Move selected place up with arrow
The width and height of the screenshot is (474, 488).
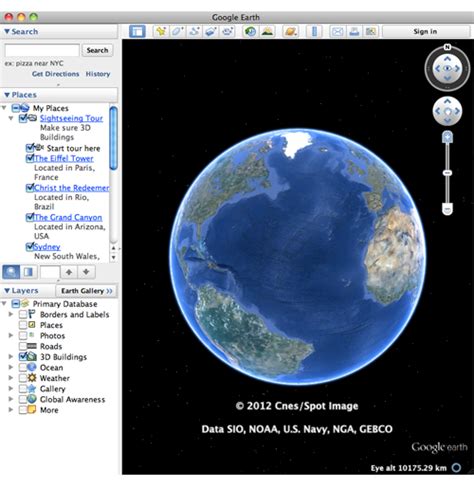(69, 272)
